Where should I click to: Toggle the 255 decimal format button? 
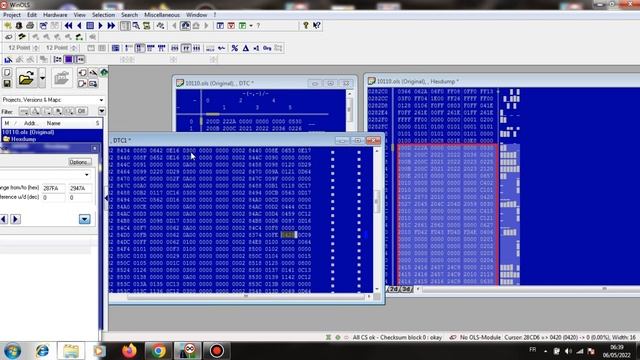(175, 48)
